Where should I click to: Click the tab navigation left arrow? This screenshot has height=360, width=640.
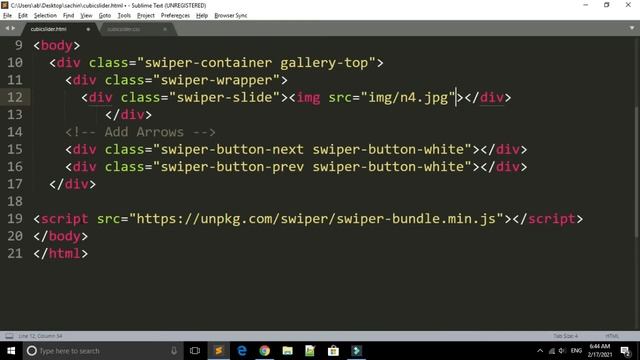pyautogui.click(x=7, y=28)
